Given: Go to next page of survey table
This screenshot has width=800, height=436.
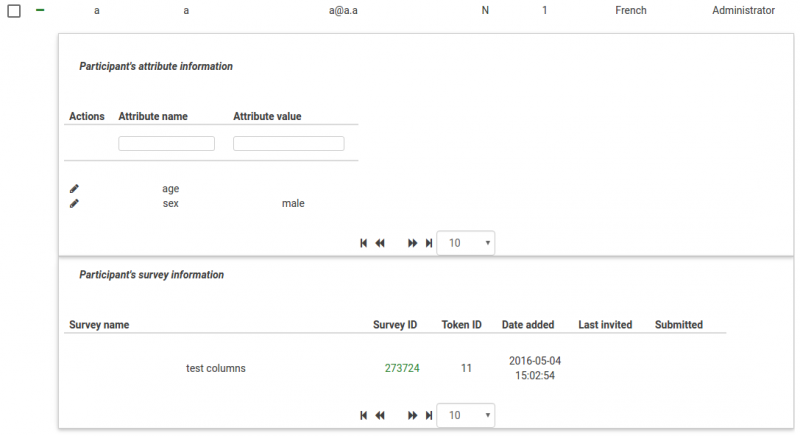Looking at the screenshot, I should pyautogui.click(x=413, y=415).
